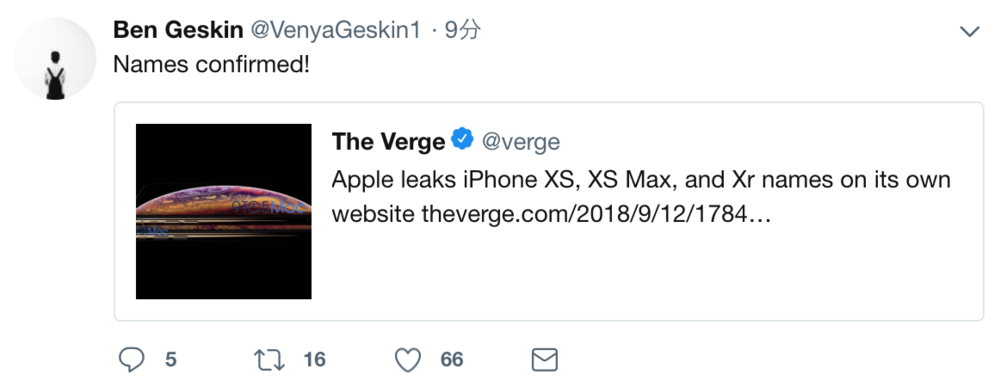Like the tweet with the heart icon
Screen dimensions: 1000x387
[x=408, y=360]
